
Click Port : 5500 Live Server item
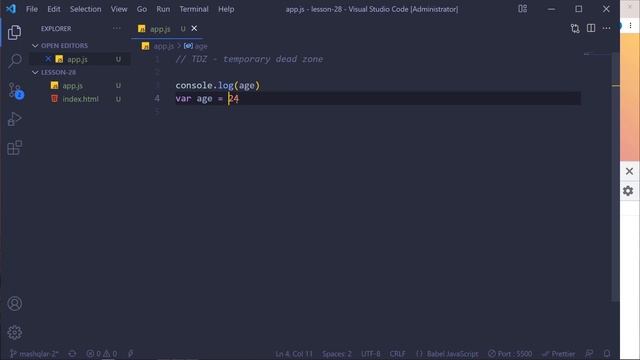point(510,353)
